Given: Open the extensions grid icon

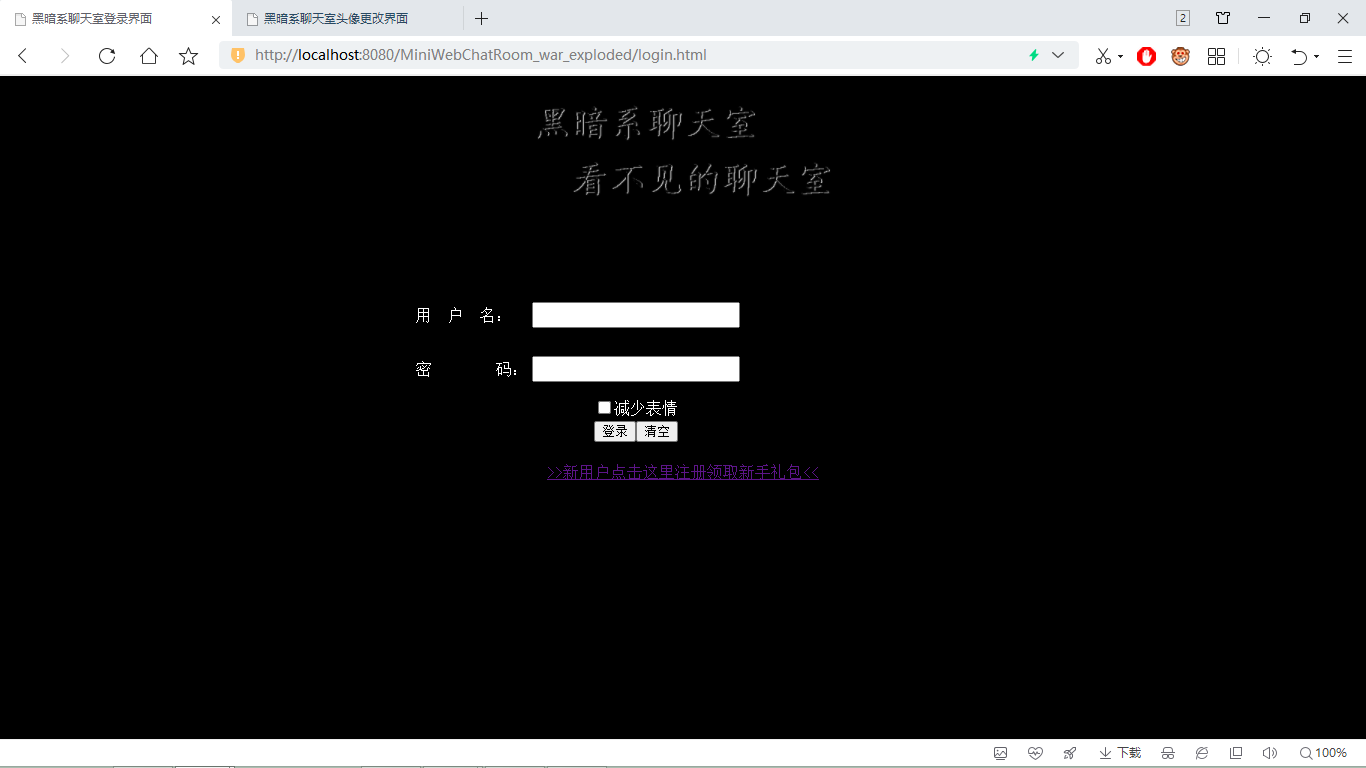Looking at the screenshot, I should [1216, 56].
